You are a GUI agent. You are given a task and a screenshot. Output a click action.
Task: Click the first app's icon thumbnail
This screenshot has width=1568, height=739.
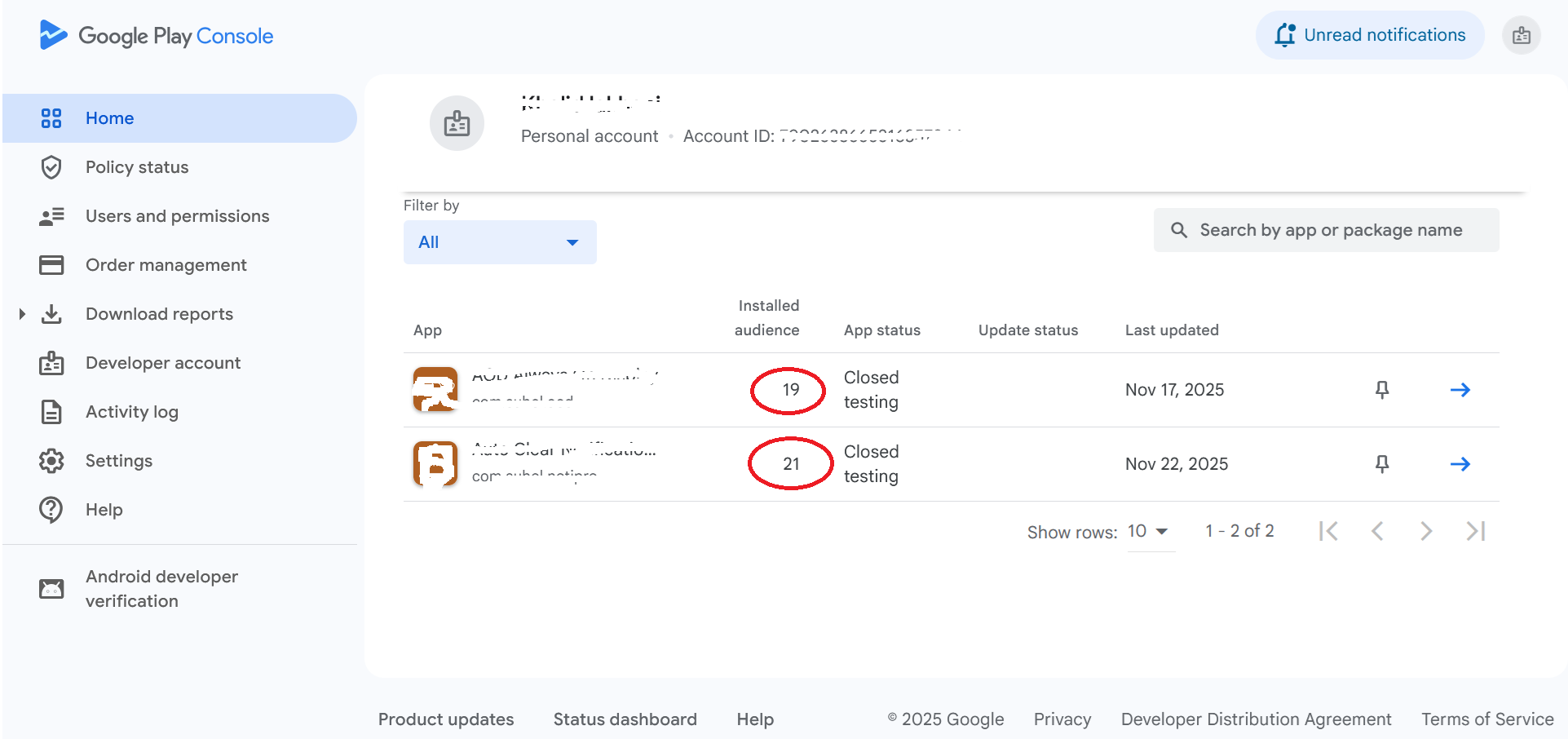point(435,390)
